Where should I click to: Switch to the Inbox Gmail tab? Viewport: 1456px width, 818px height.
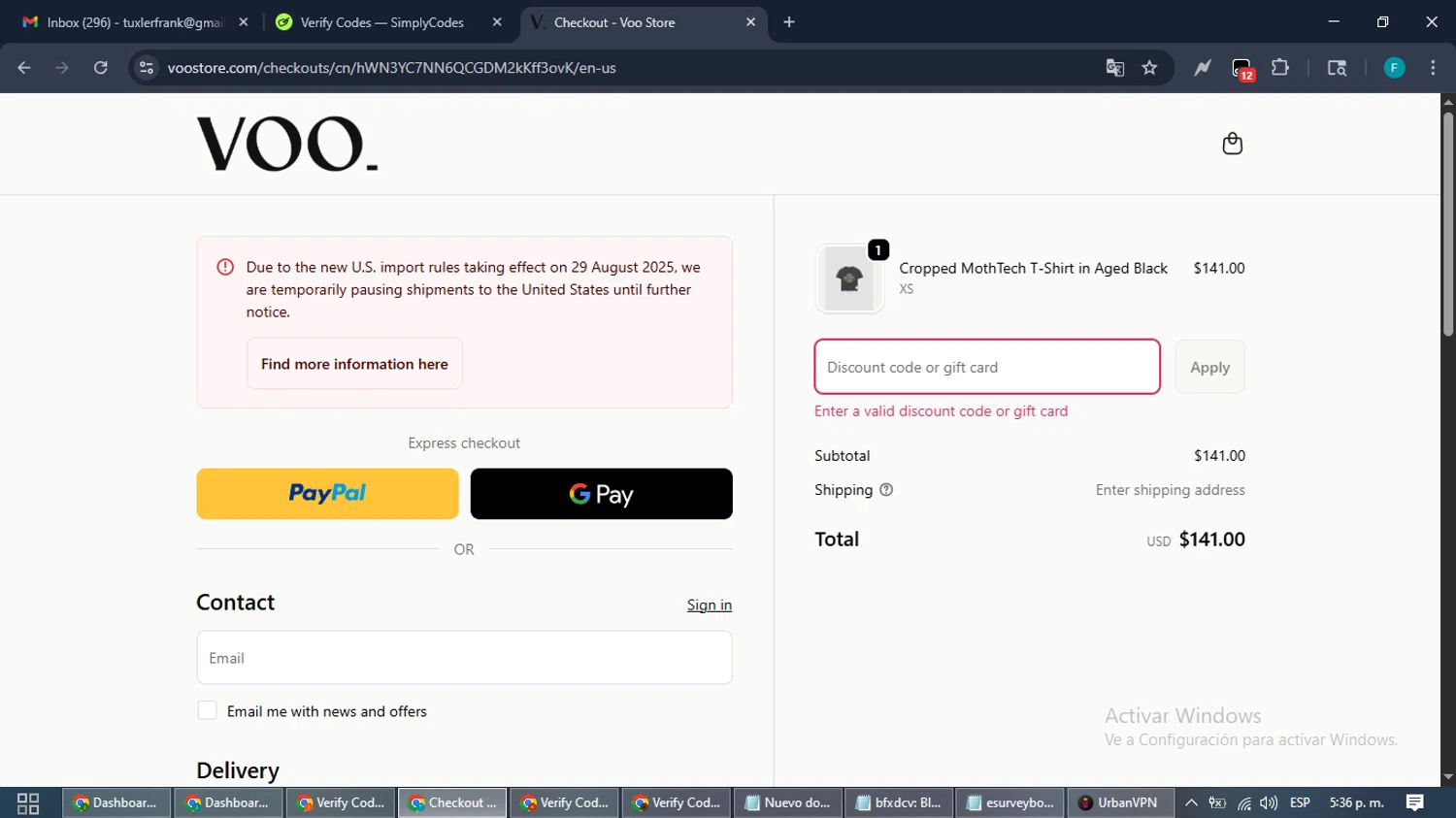134,22
